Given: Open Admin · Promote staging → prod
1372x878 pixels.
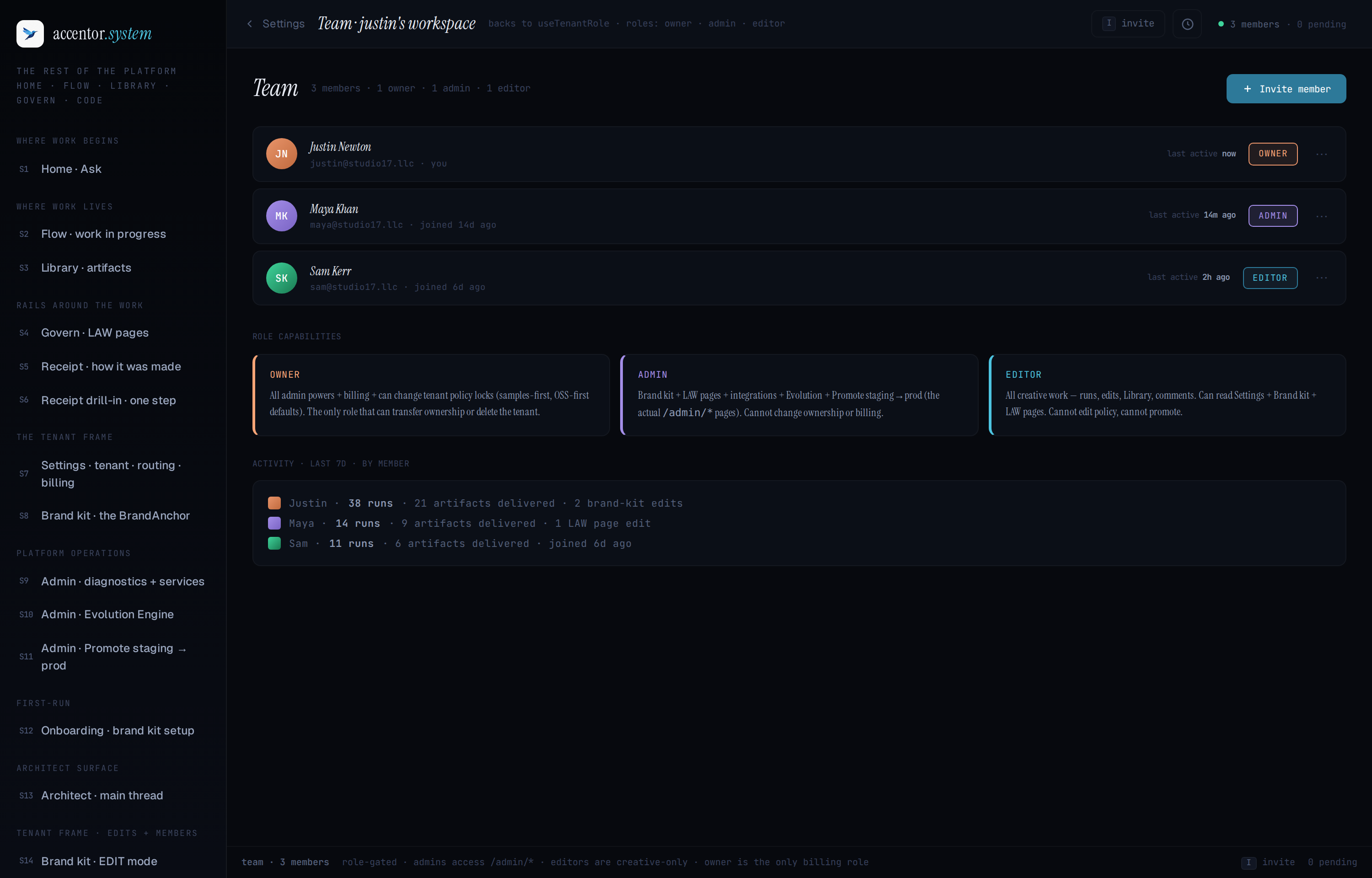Looking at the screenshot, I should tap(113, 657).
